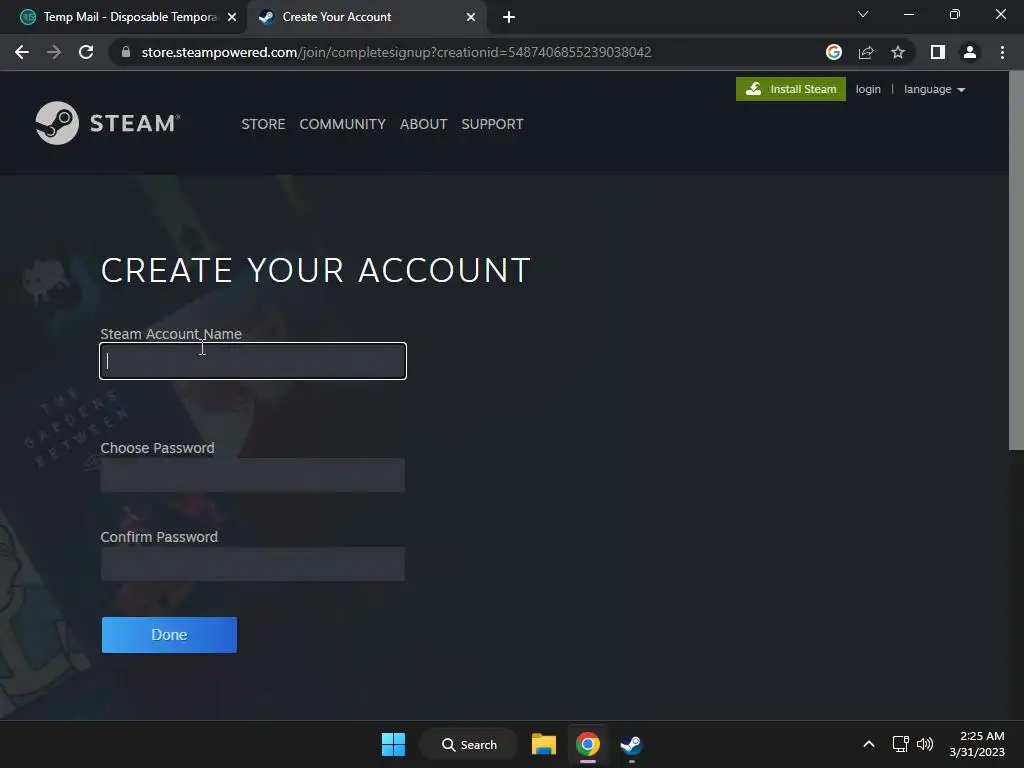The width and height of the screenshot is (1024, 768).
Task: Show hidden system tray icons
Action: 869,744
